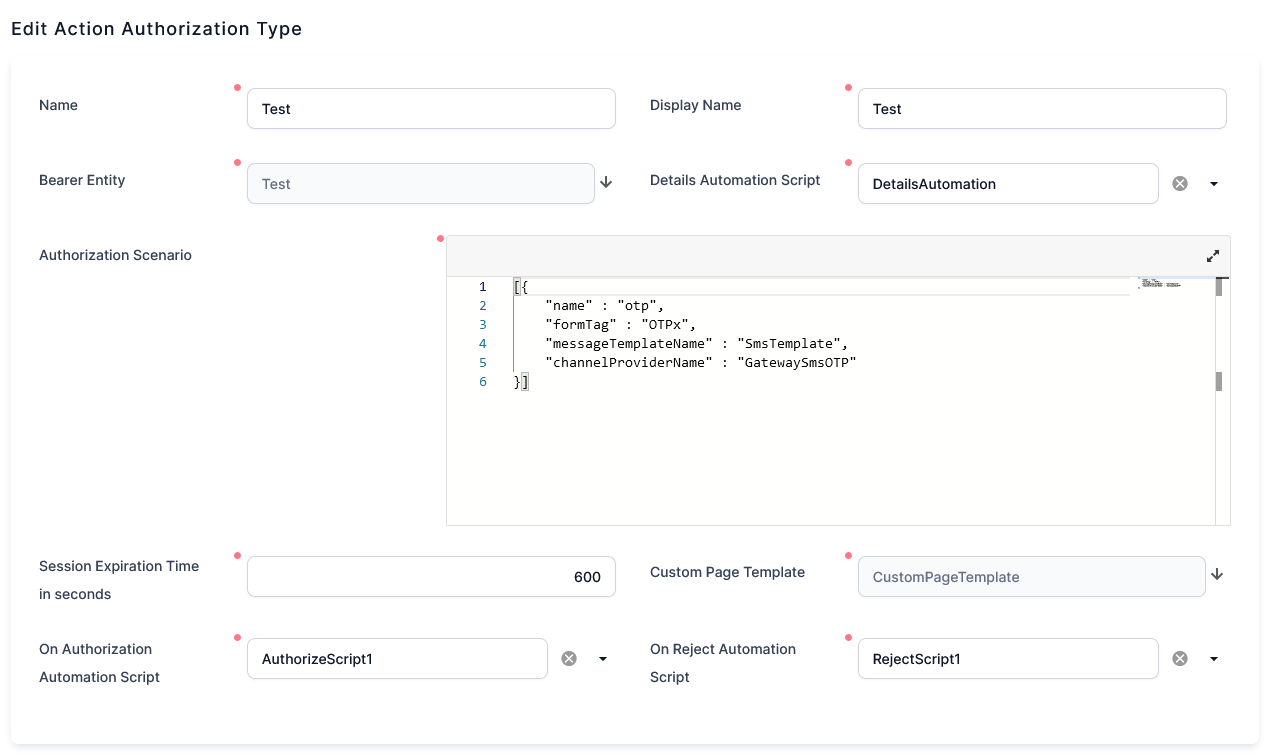1275x755 pixels.
Task: Select the Custom Page Template field
Action: pos(1030,577)
